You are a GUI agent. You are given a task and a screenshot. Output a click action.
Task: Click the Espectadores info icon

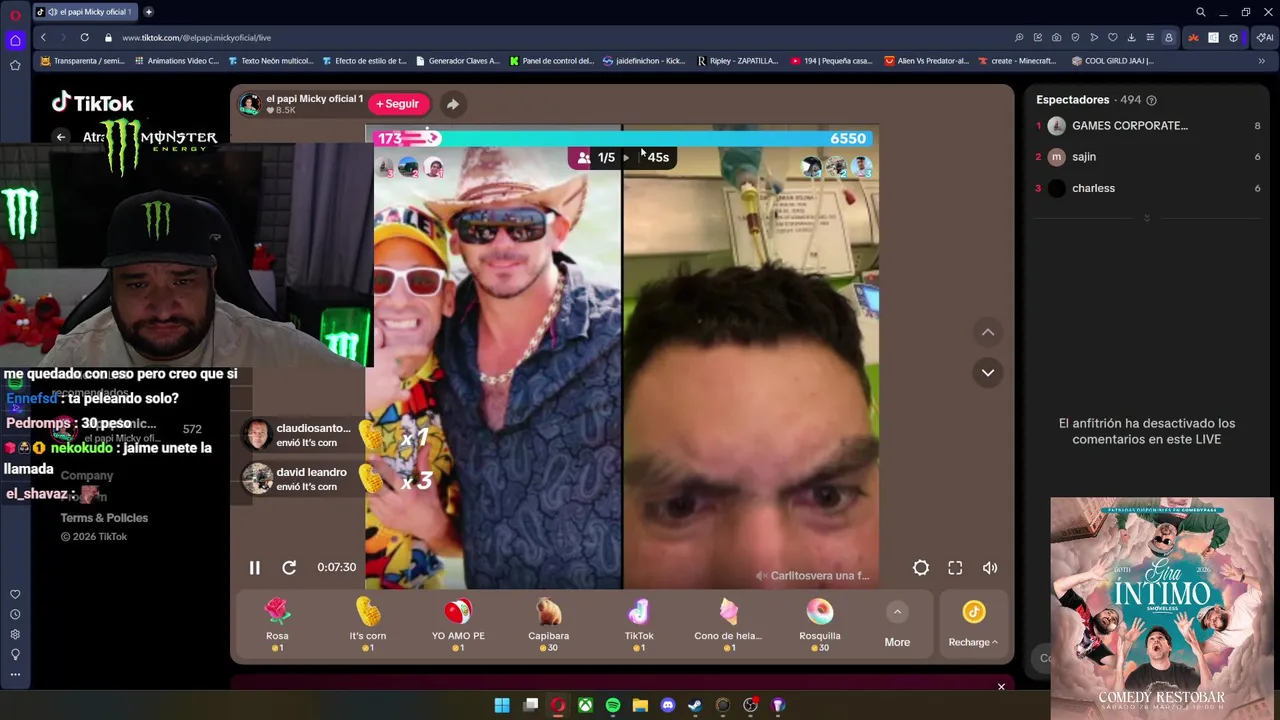[x=1151, y=100]
